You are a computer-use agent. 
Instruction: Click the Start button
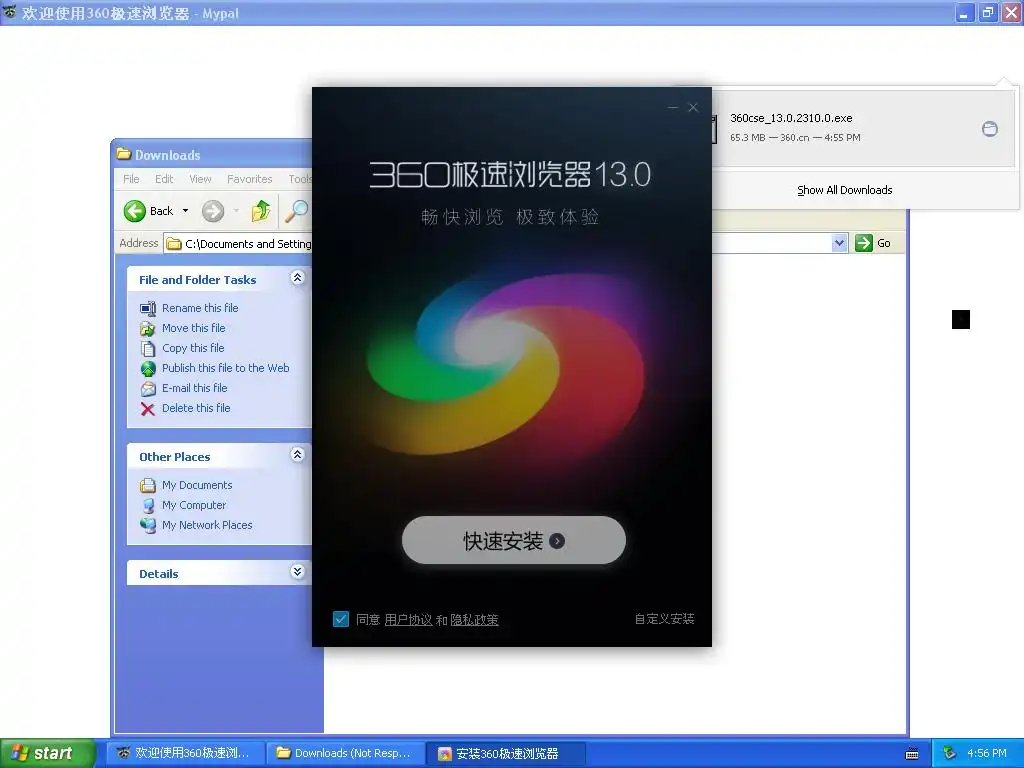point(46,753)
